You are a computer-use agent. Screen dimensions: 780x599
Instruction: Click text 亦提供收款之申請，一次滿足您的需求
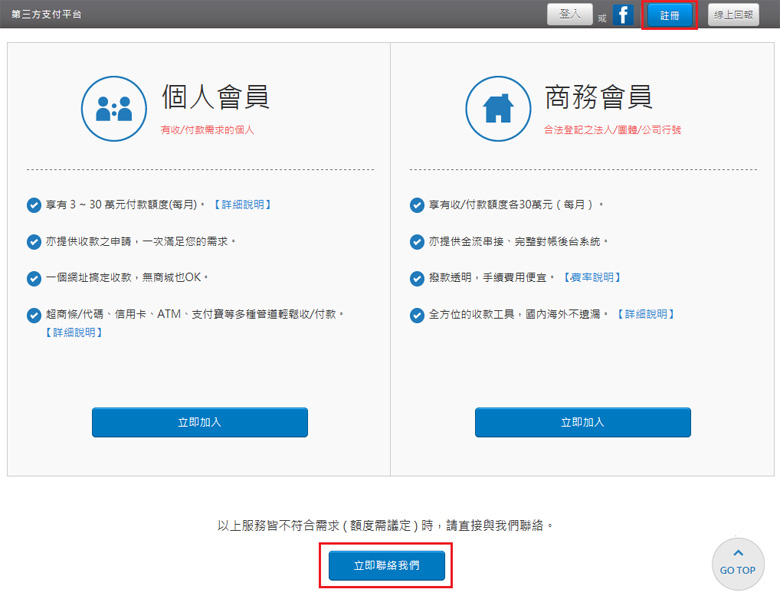coord(140,241)
